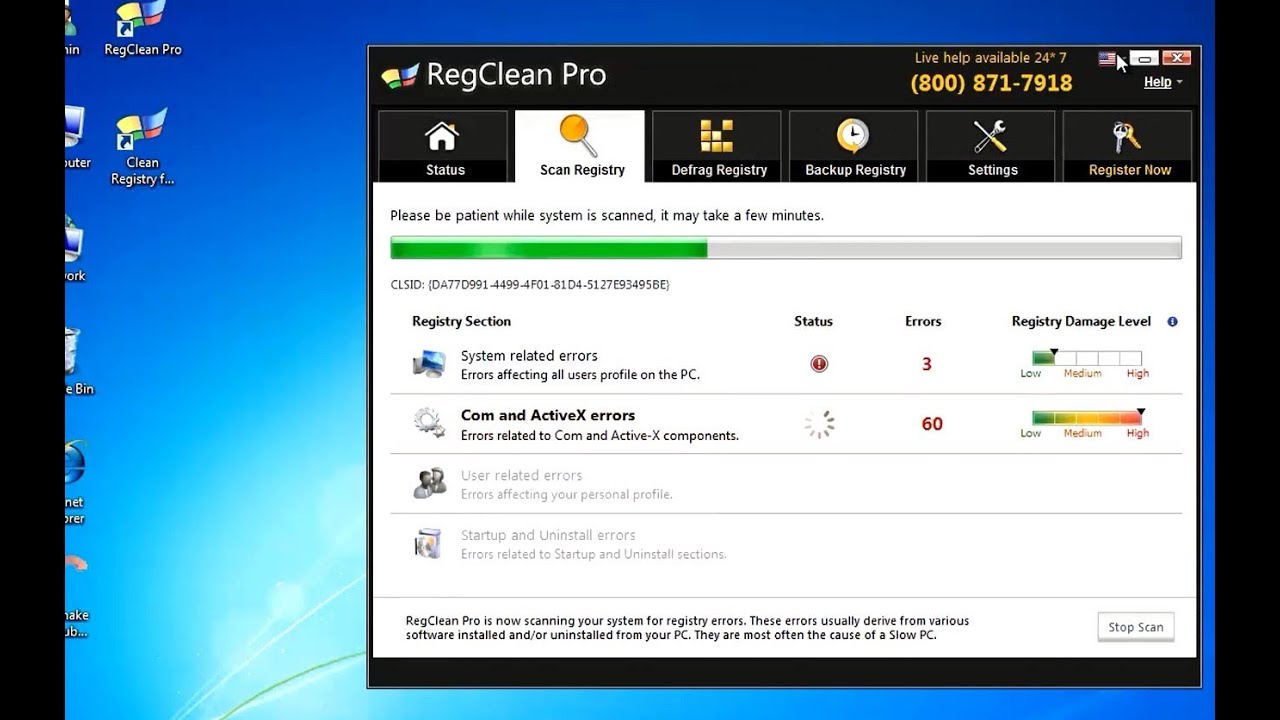Viewport: 1280px width, 720px height.
Task: Click the System related errors monitor icon
Action: (429, 364)
